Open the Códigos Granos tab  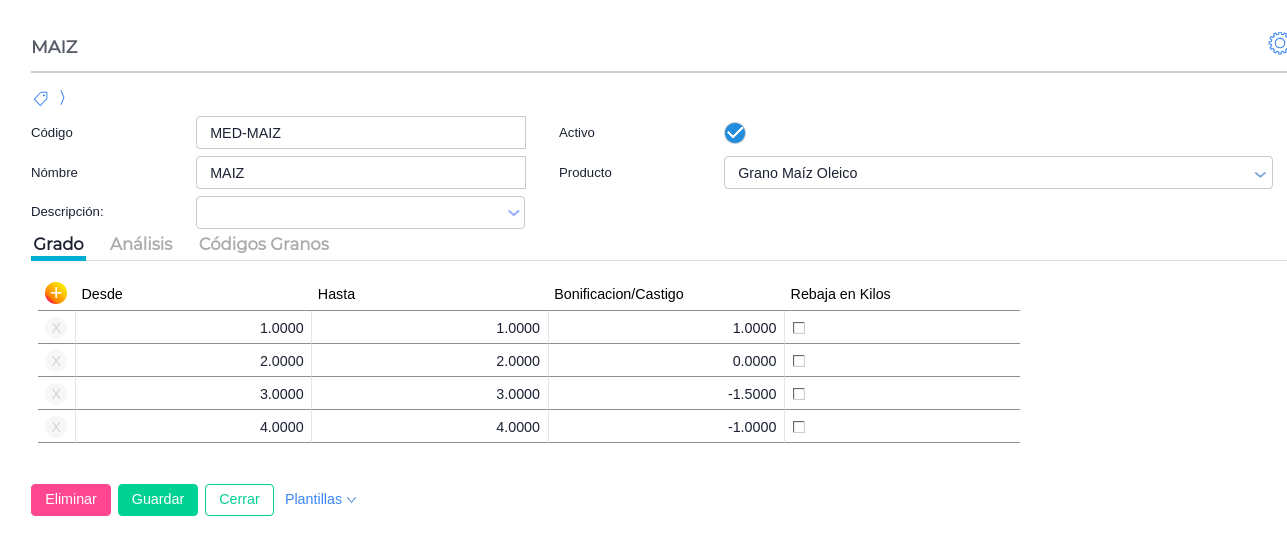(264, 244)
